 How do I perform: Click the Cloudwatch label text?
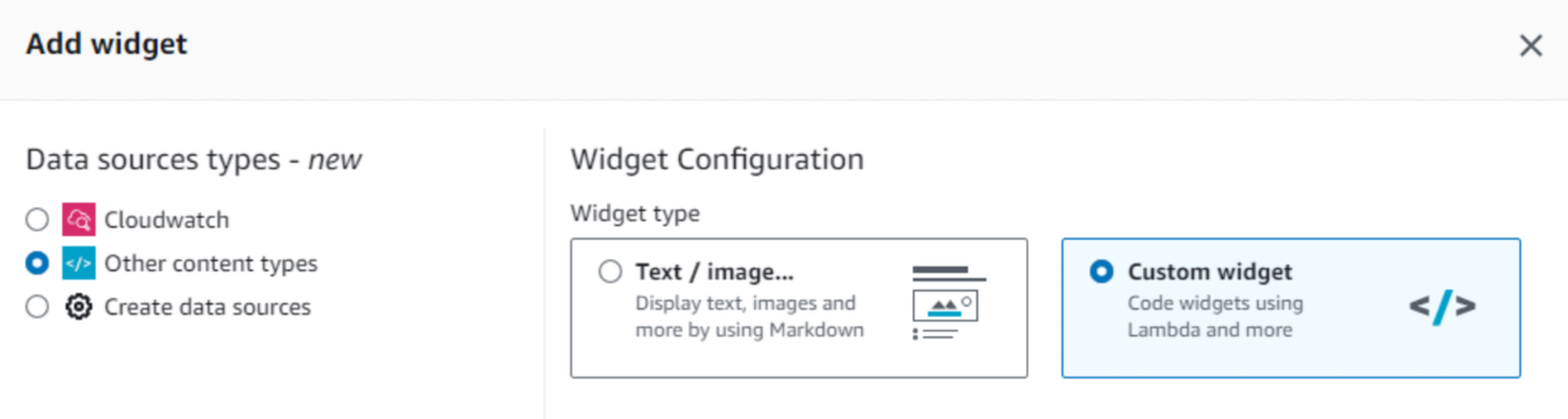[166, 220]
